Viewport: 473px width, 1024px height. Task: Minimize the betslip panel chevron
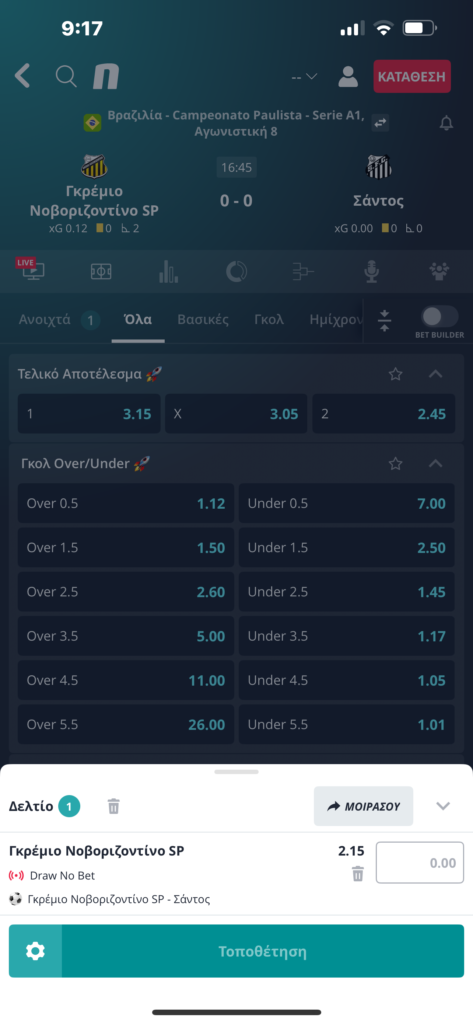tap(443, 806)
